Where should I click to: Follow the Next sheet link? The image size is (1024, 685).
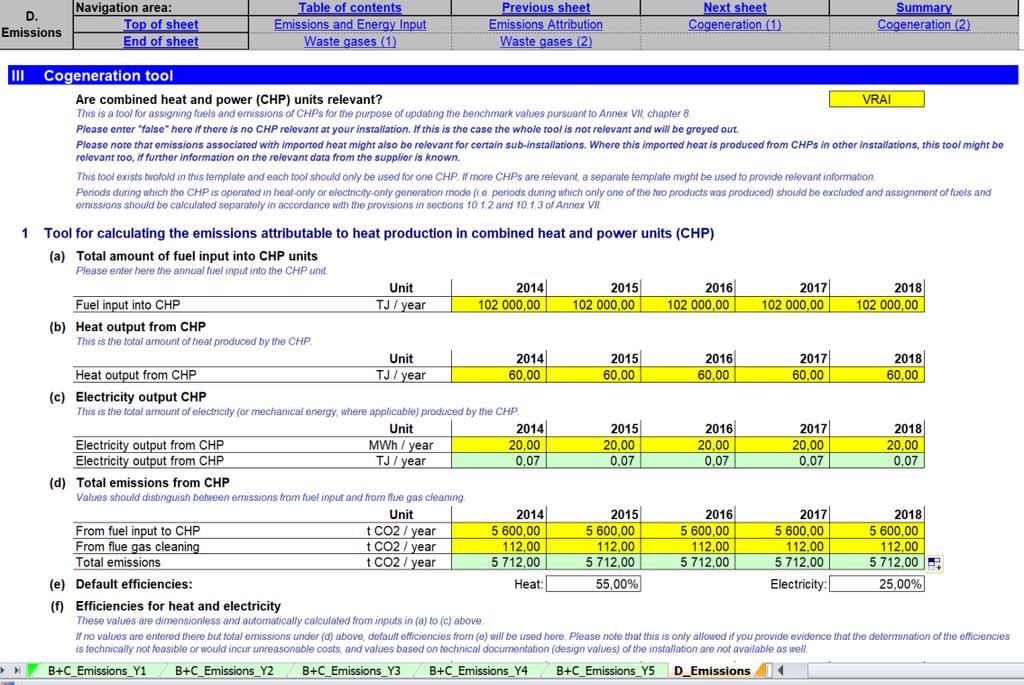click(x=735, y=8)
